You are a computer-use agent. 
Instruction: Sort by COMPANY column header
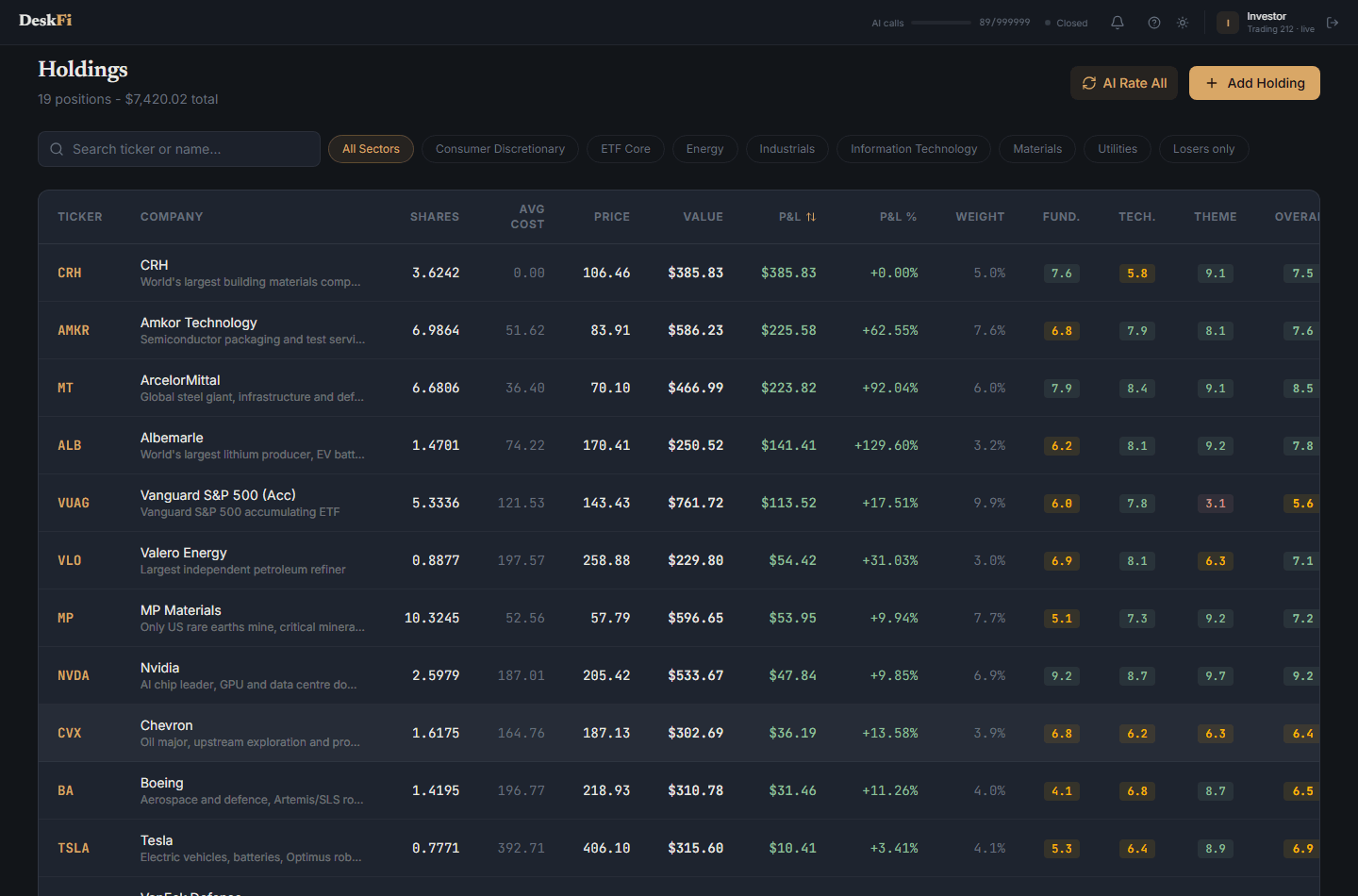[x=172, y=217]
